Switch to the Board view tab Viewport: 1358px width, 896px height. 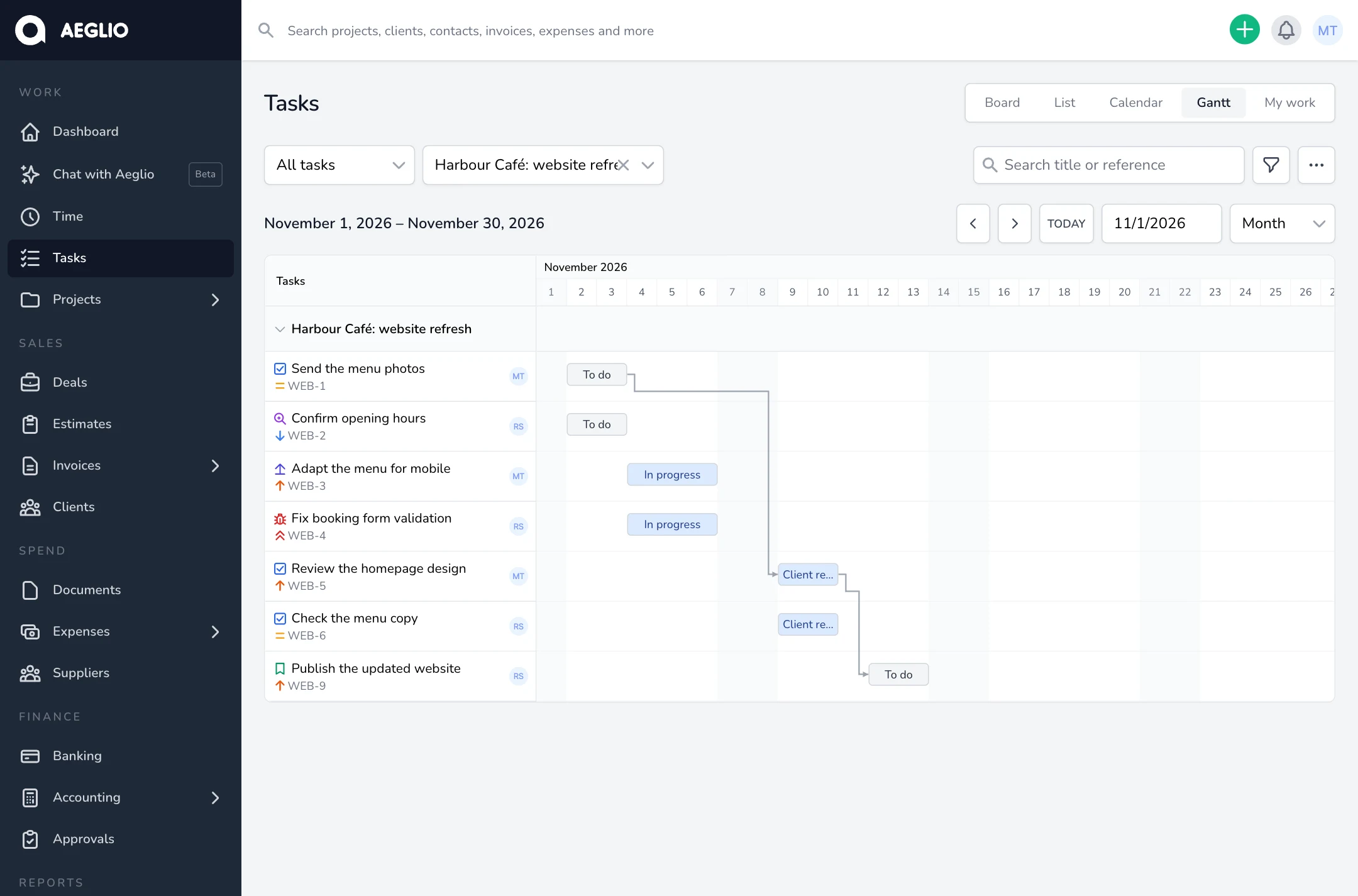[x=1002, y=102]
